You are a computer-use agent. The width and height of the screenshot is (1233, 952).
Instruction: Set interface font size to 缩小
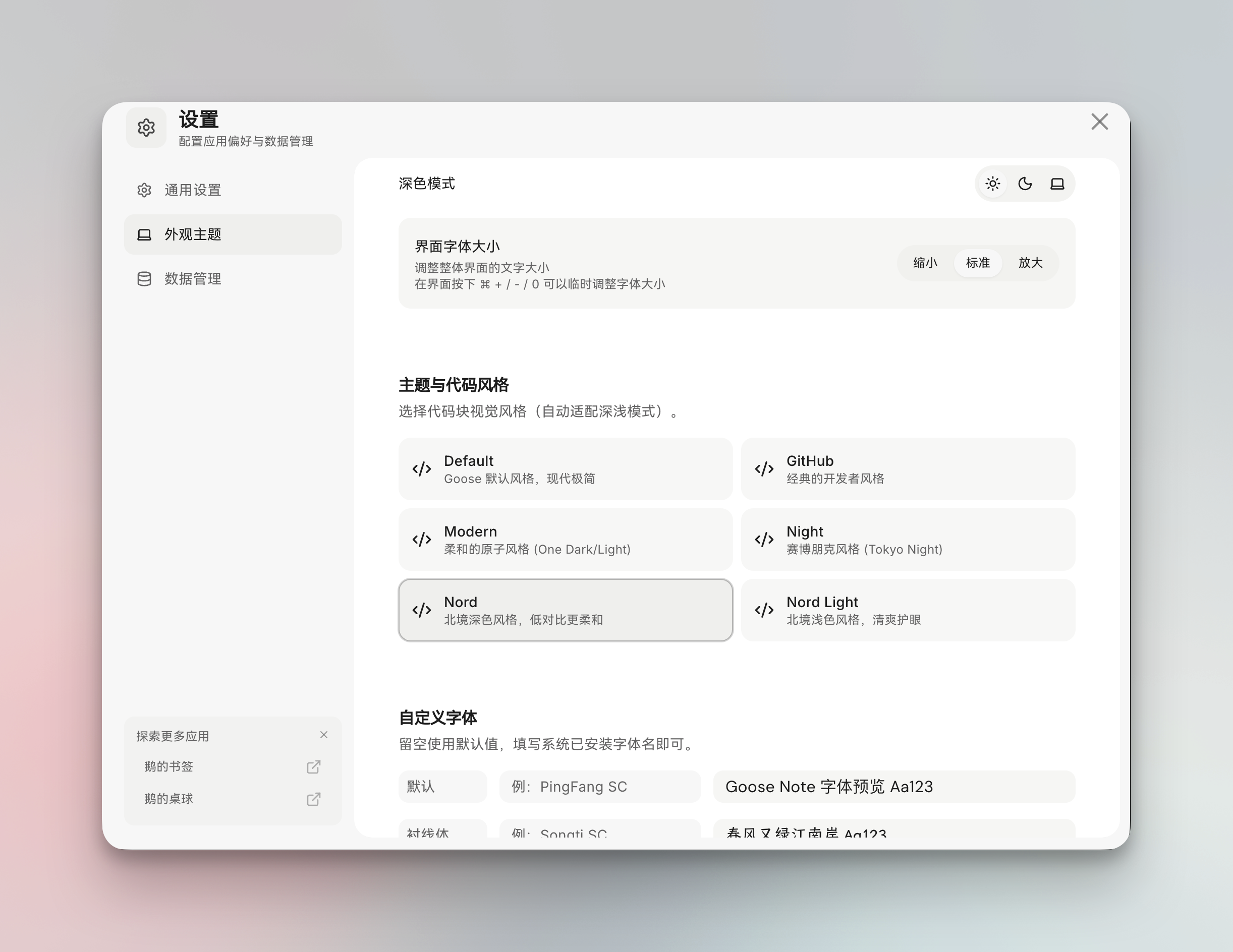tap(925, 263)
